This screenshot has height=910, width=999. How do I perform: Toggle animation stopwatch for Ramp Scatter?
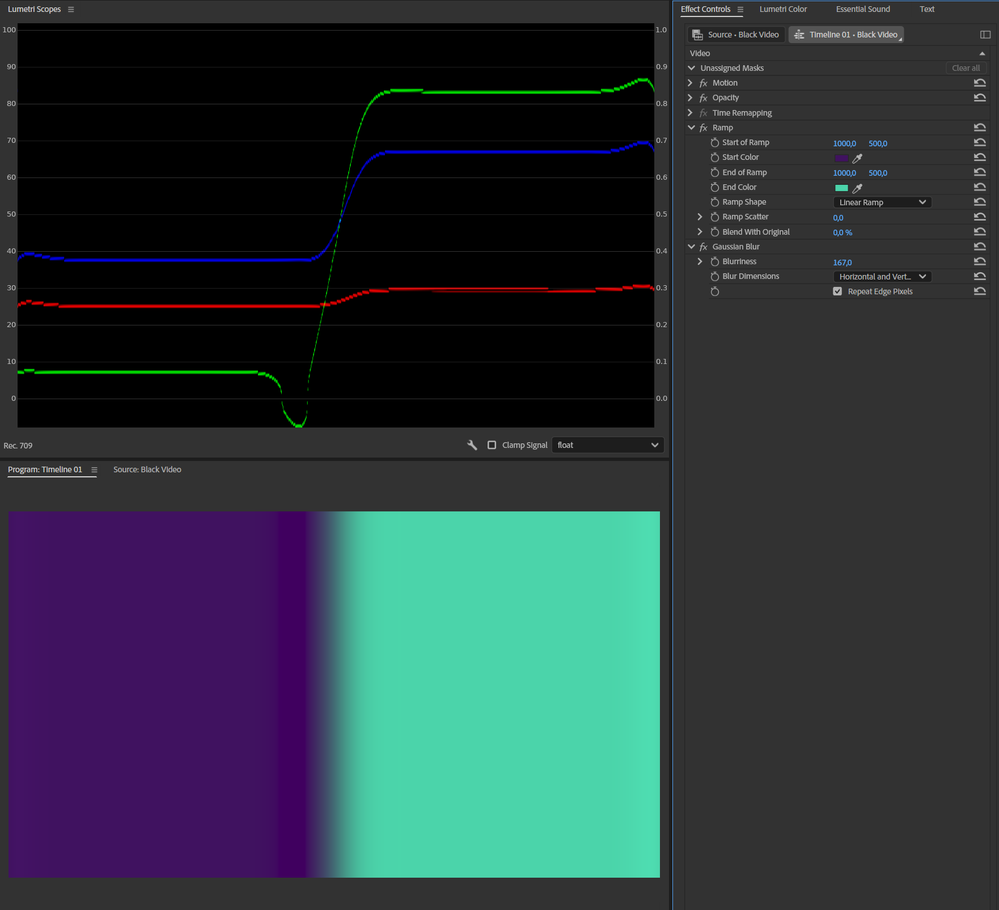pos(715,217)
